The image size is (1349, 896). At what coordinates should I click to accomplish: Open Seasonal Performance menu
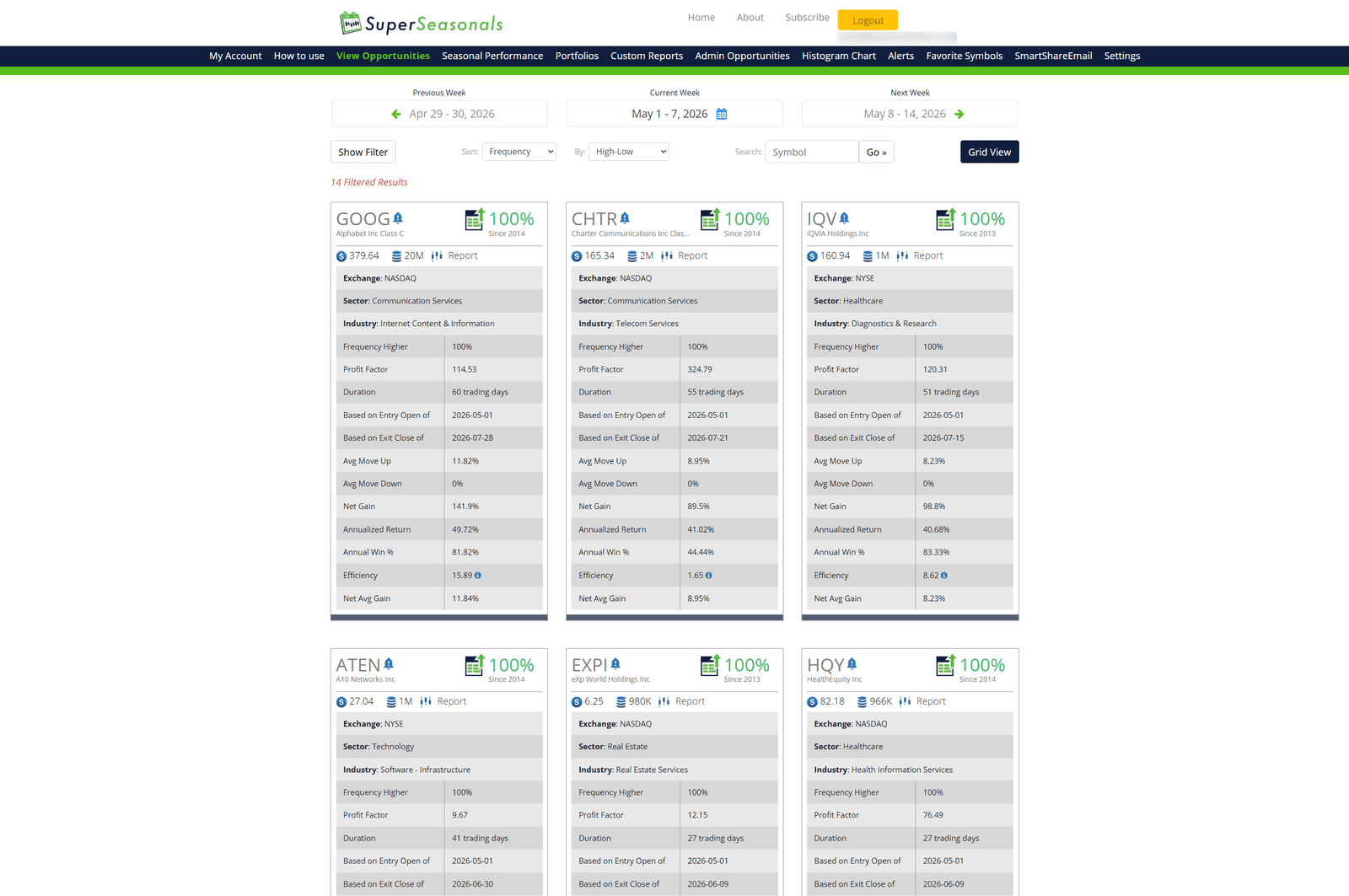point(492,56)
